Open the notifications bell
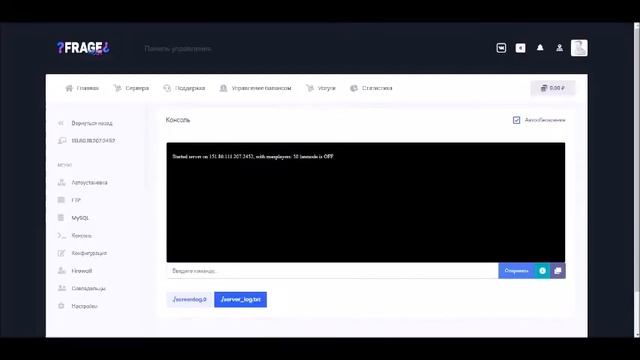Screen dimensions: 640x360 tap(540, 48)
